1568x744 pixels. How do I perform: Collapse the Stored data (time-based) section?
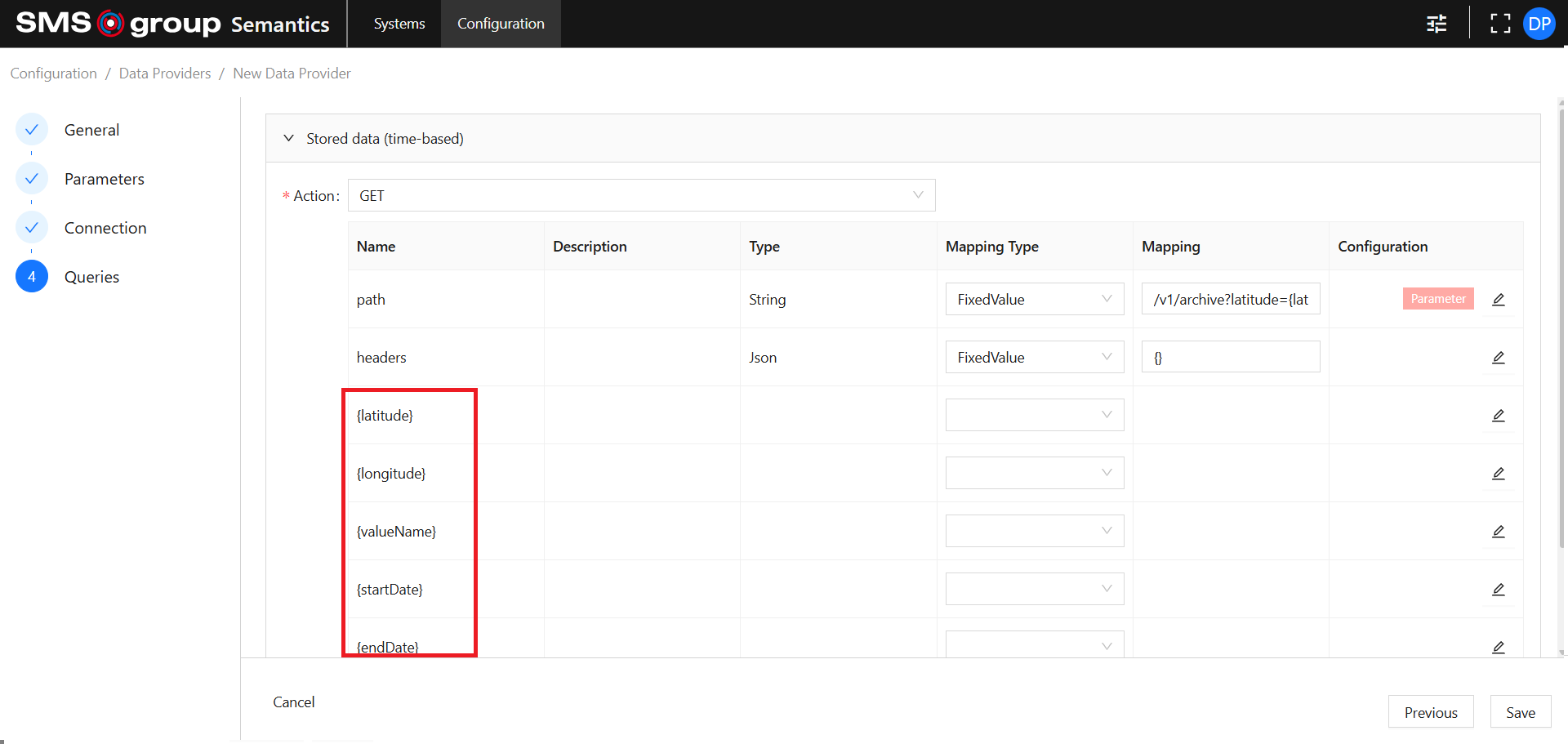[x=288, y=139]
